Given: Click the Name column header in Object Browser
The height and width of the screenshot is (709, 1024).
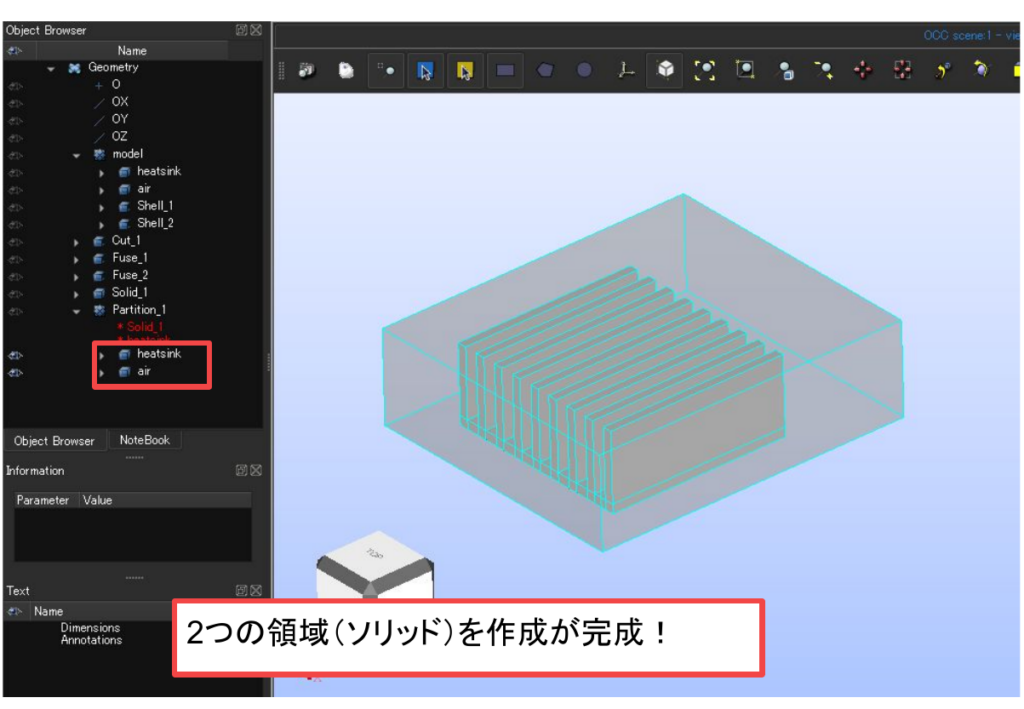Looking at the screenshot, I should click(132, 51).
